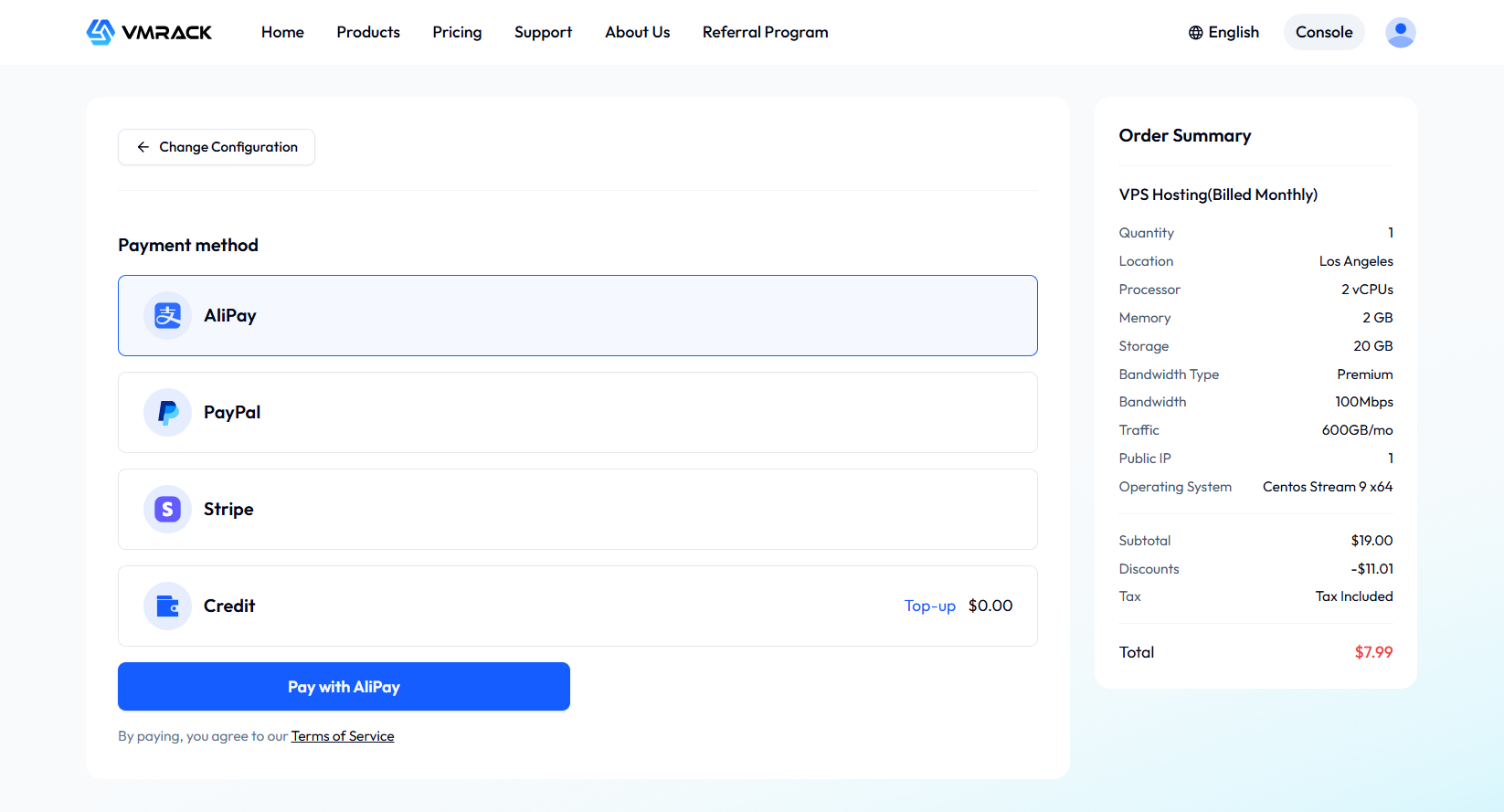Open the Pricing page
This screenshot has height=812, width=1504.
coord(457,32)
